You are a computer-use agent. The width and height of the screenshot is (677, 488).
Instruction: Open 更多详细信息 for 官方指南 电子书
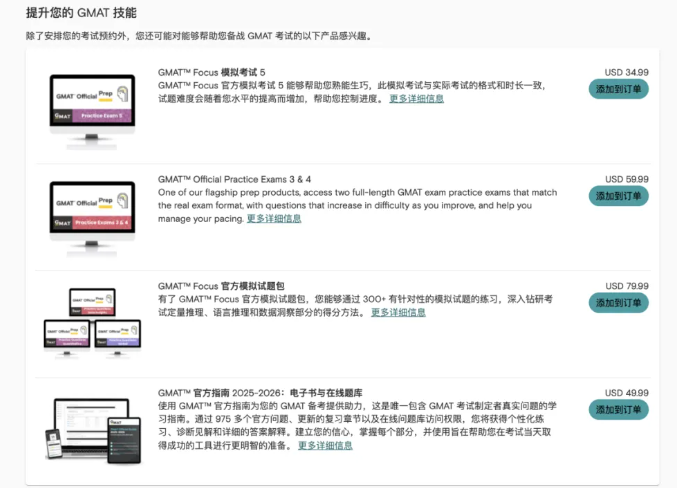coord(325,445)
